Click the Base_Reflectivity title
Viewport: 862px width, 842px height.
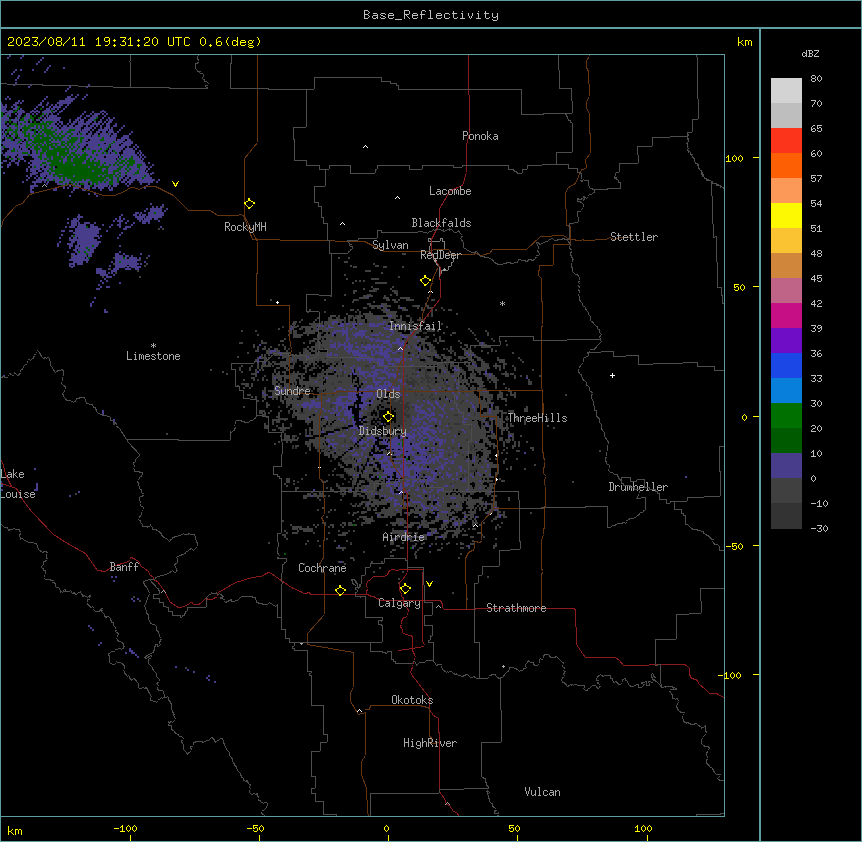pos(431,15)
